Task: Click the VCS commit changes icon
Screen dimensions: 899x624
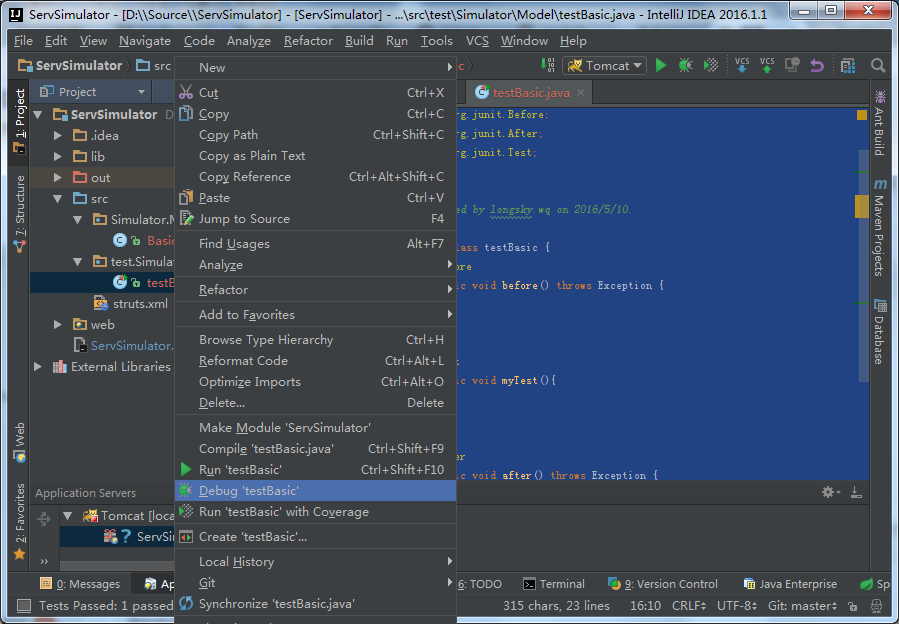Action: (x=767, y=65)
